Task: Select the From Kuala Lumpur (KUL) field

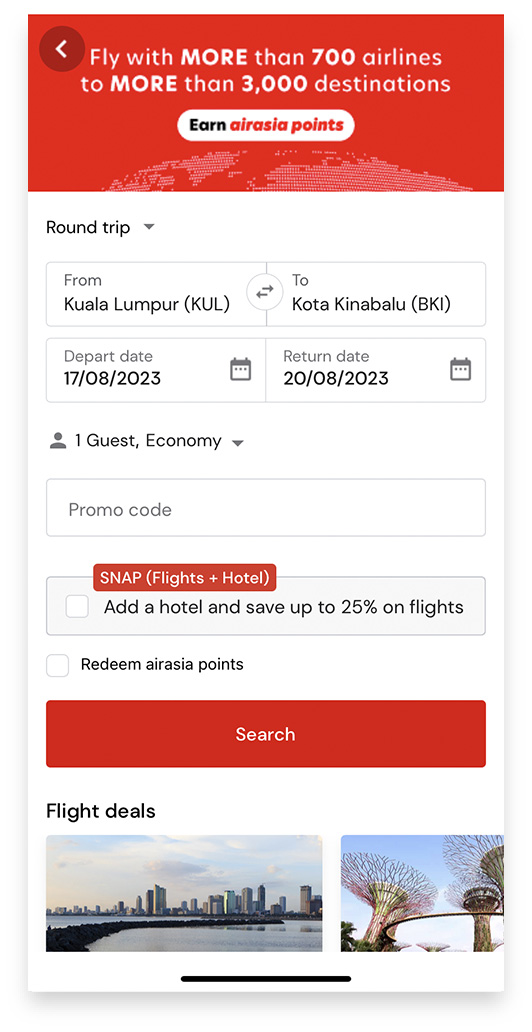Action: (156, 294)
